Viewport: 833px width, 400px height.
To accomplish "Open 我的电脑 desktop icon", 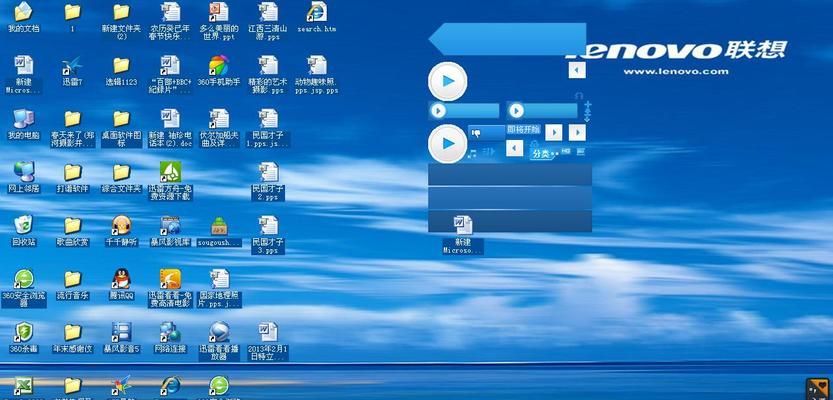I will click(23, 118).
